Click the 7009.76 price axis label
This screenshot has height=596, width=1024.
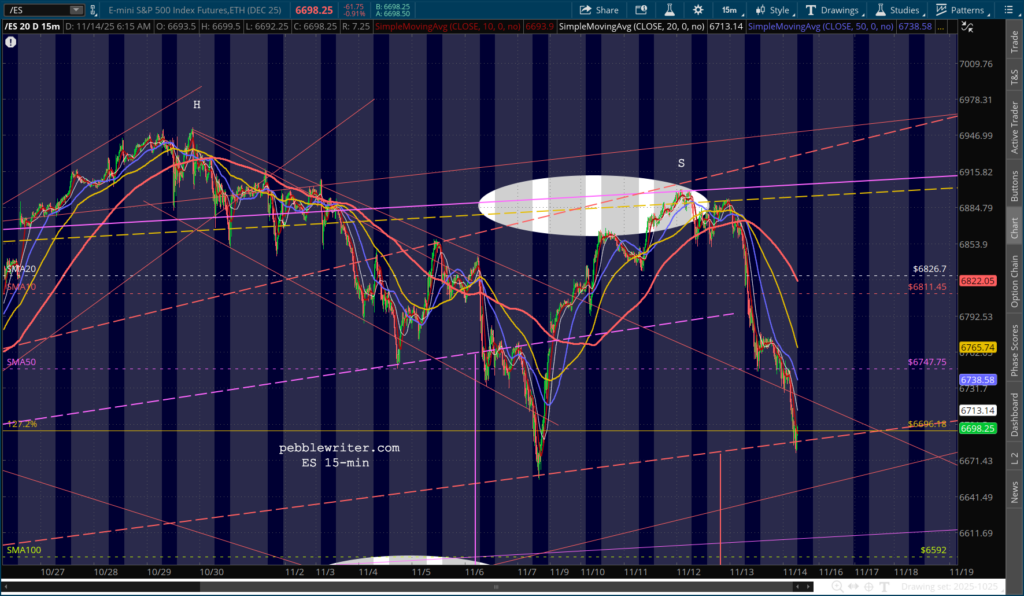click(x=976, y=64)
